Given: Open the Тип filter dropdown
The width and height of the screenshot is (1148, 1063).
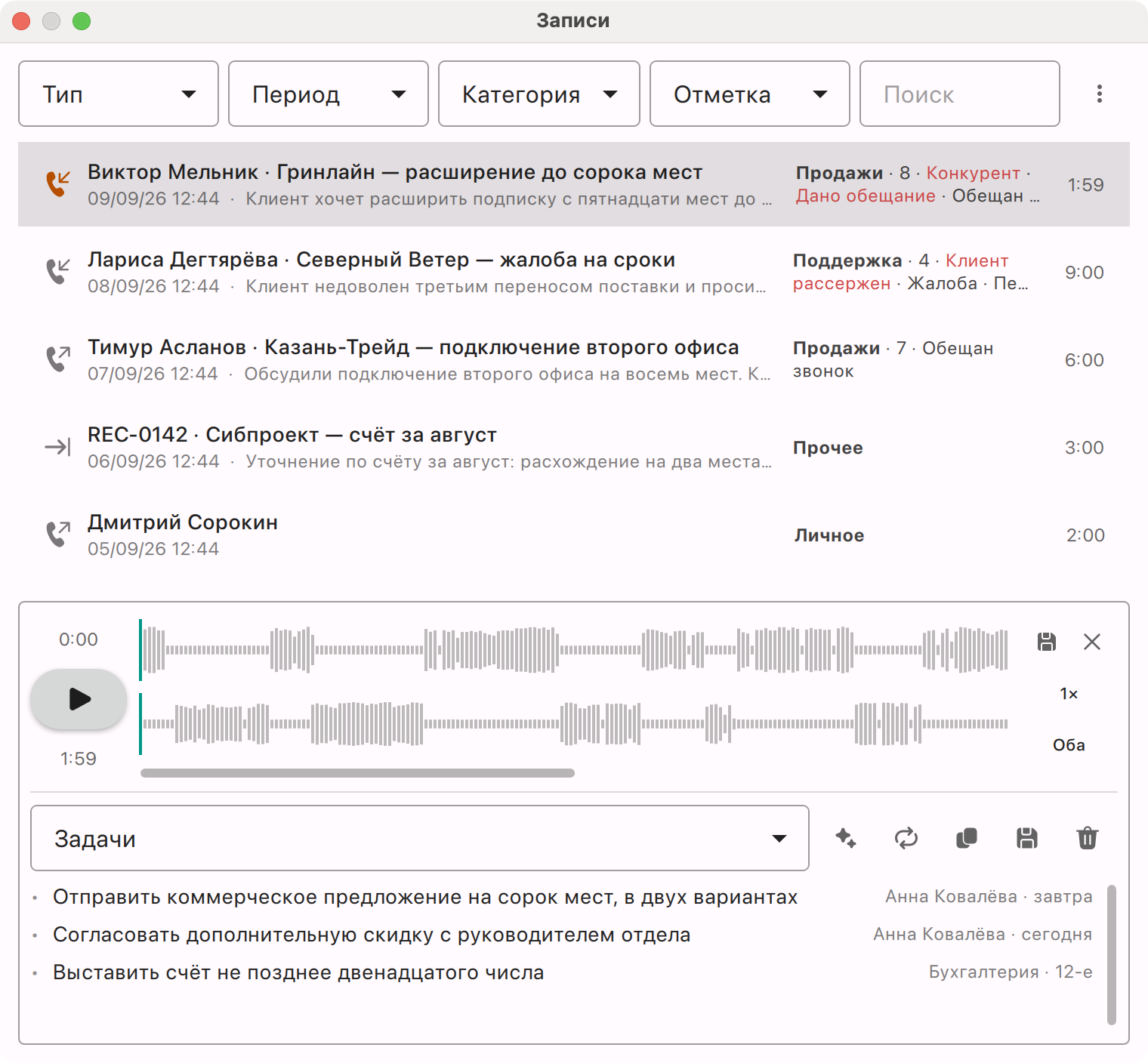Looking at the screenshot, I should [x=119, y=94].
